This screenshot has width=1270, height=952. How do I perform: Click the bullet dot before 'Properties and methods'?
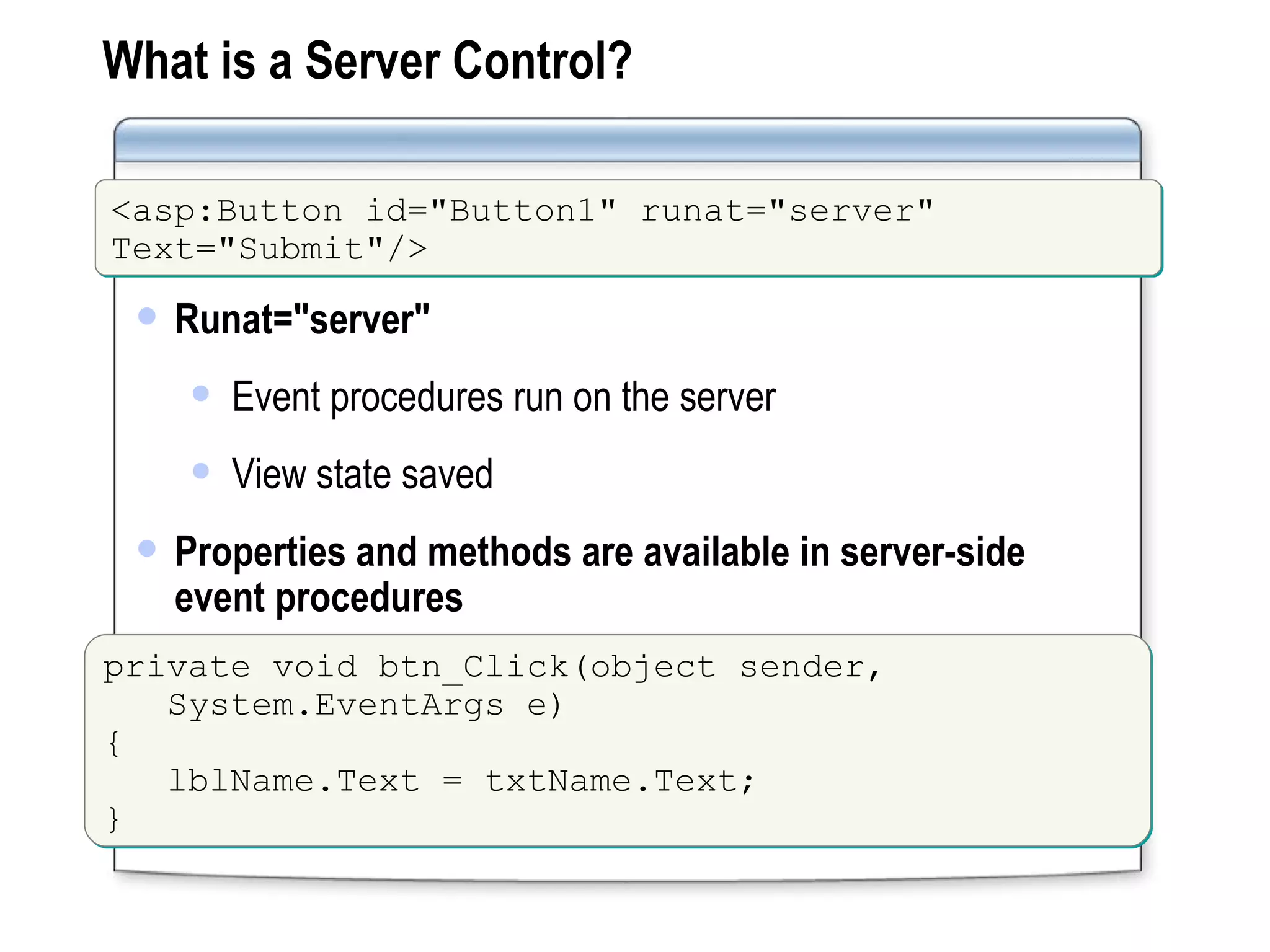pos(147,548)
